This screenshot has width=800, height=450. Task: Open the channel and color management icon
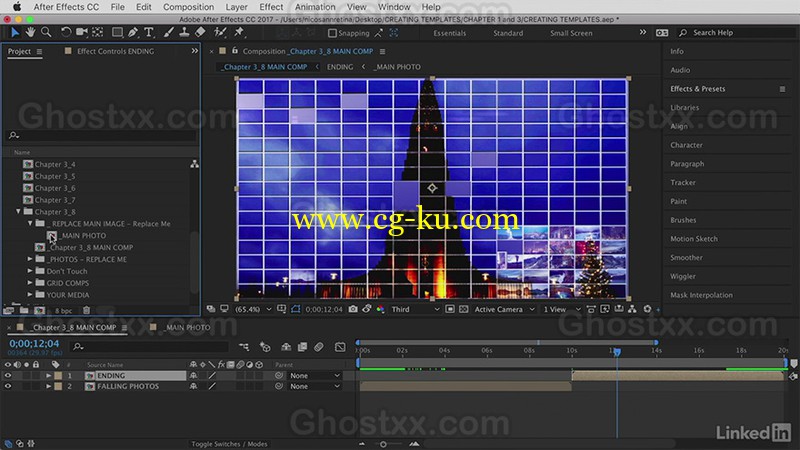click(381, 309)
